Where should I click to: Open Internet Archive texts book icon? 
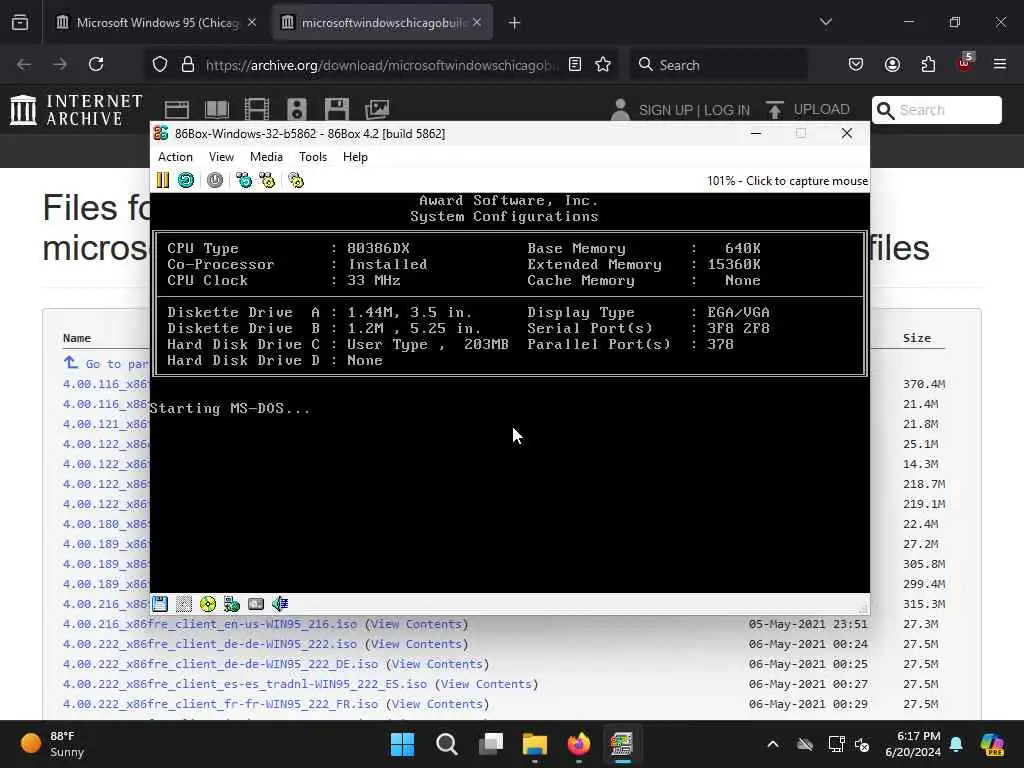pos(217,110)
